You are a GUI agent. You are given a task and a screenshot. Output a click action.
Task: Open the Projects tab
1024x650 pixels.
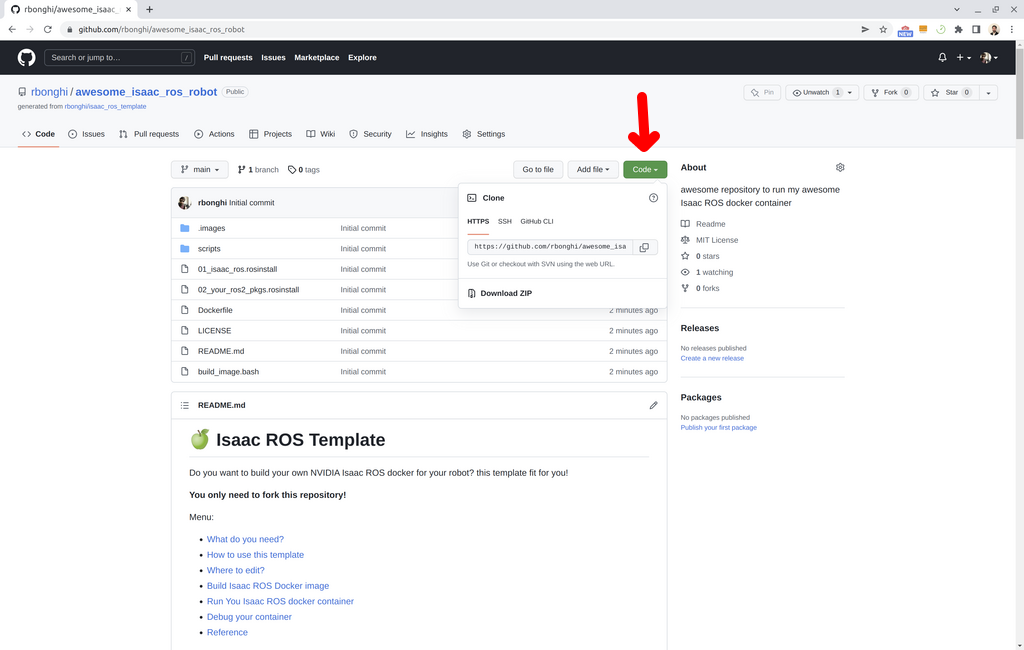tap(270, 134)
